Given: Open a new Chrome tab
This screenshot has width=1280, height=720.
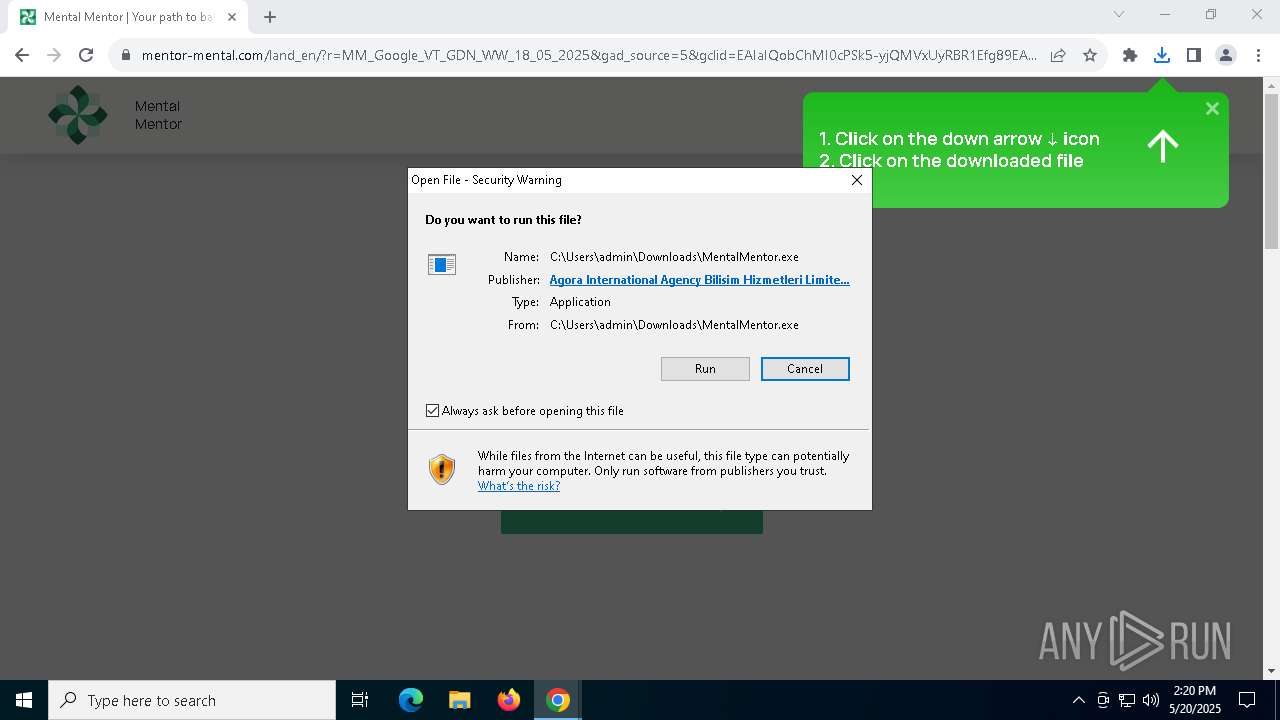Looking at the screenshot, I should (270, 17).
